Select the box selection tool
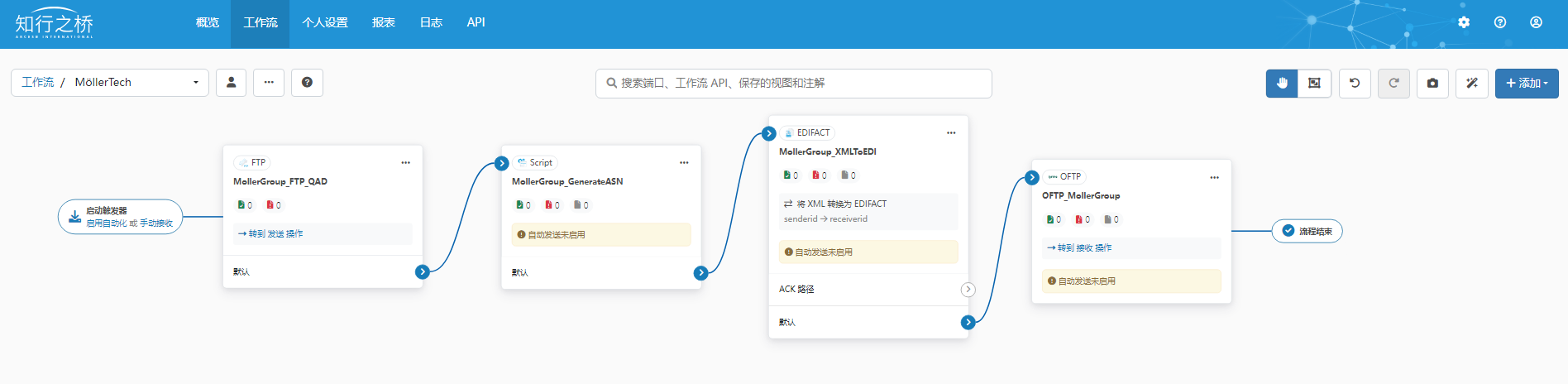Screen dimensions: 1568x384 pos(1314,83)
